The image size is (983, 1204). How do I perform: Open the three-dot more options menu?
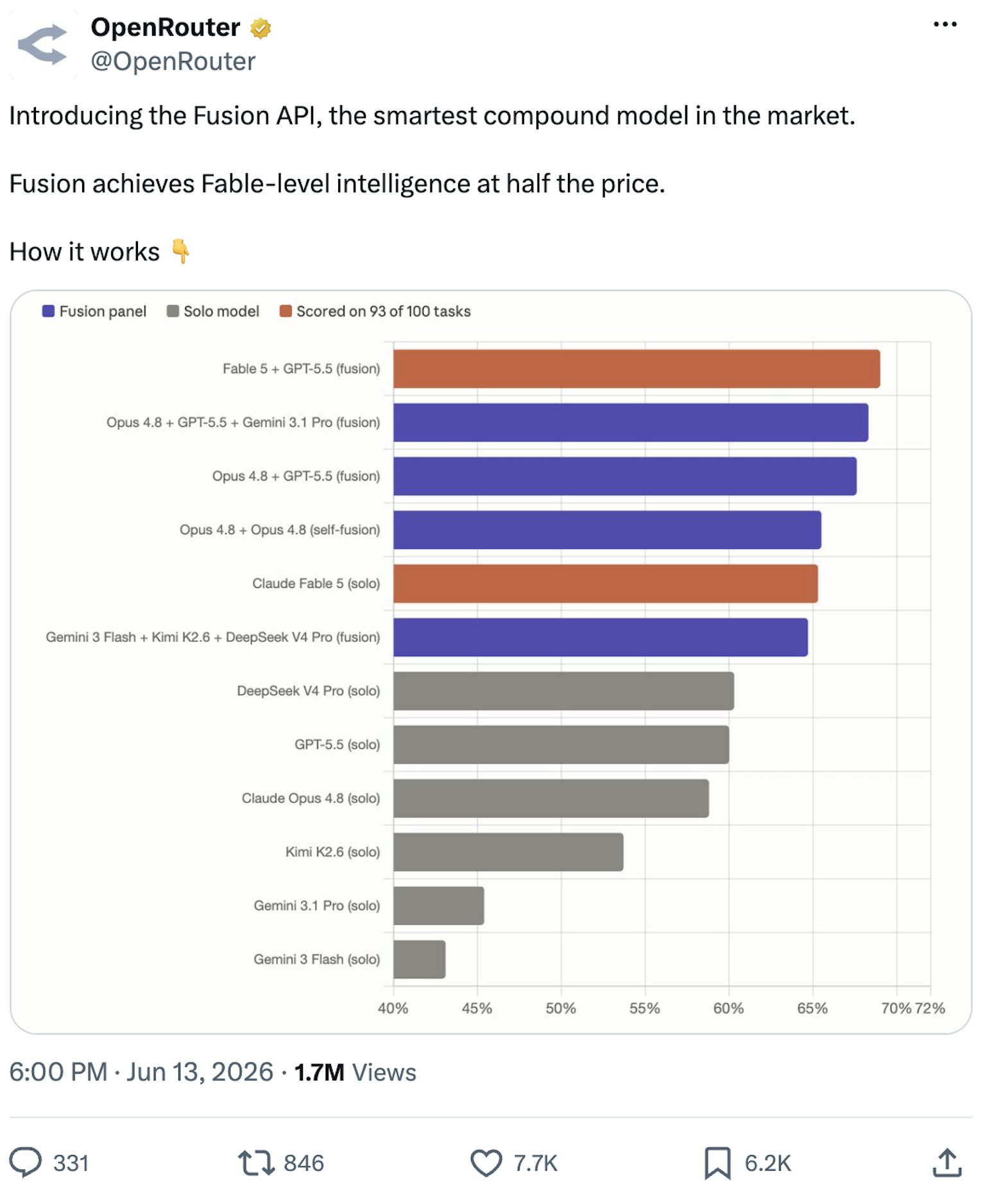pos(945,24)
